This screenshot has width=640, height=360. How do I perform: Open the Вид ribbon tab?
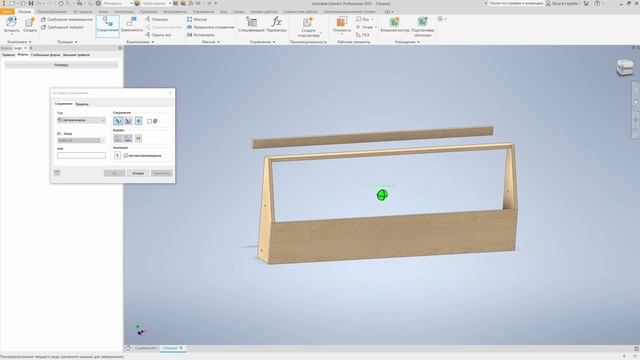tap(224, 11)
